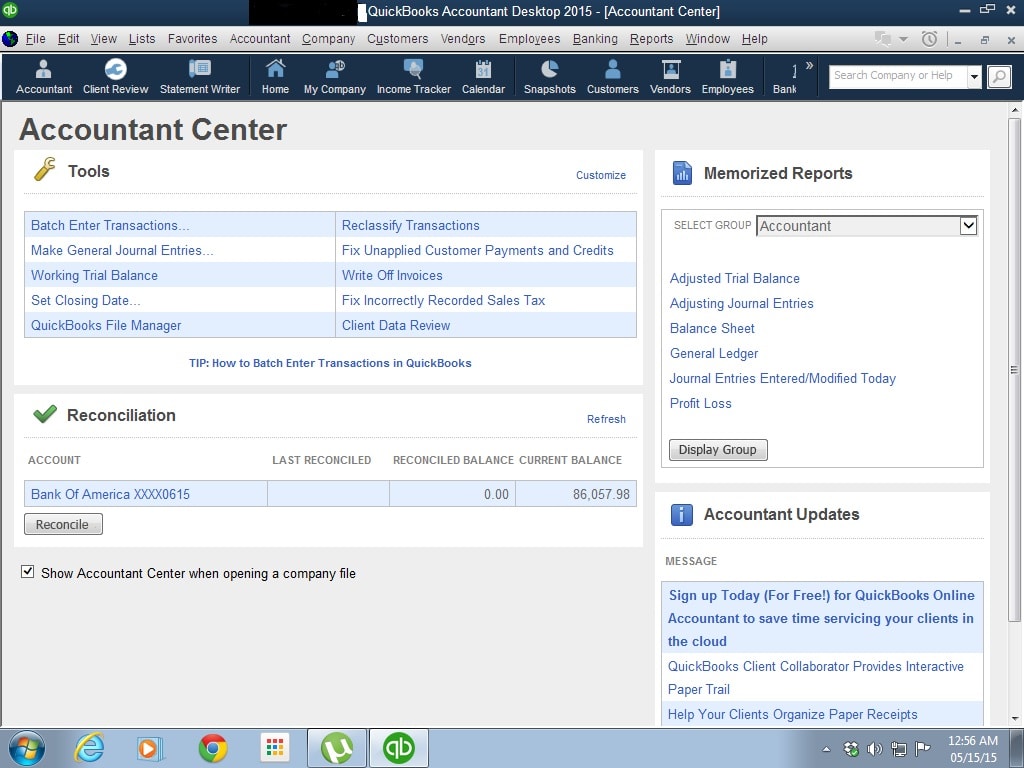Click the client collaborator chat bubbles icon
1024x768 pixels.
(x=883, y=39)
